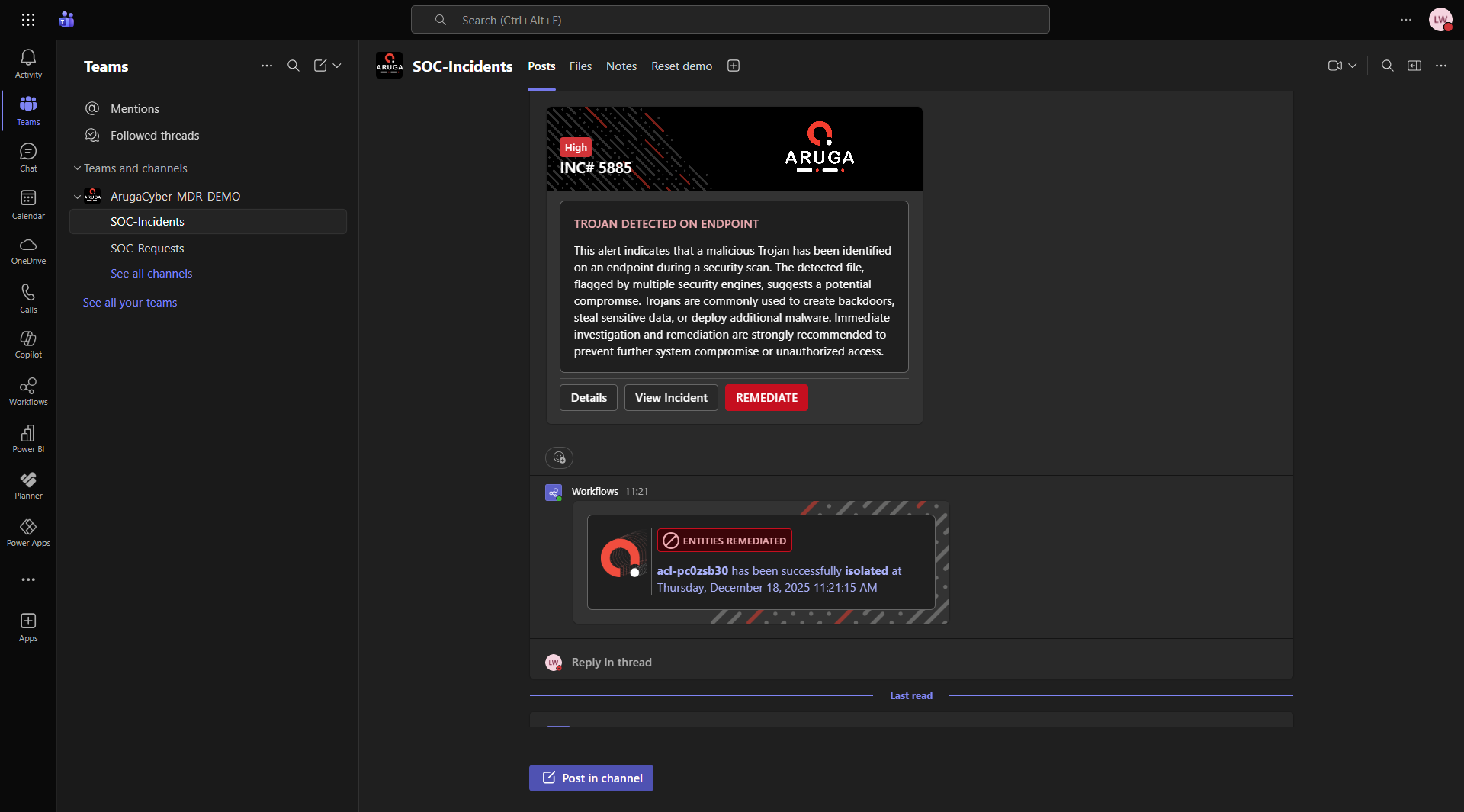Collapse the ArugaCyber-MDR-DEMO team chevron
The height and width of the screenshot is (812, 1464).
click(x=77, y=197)
